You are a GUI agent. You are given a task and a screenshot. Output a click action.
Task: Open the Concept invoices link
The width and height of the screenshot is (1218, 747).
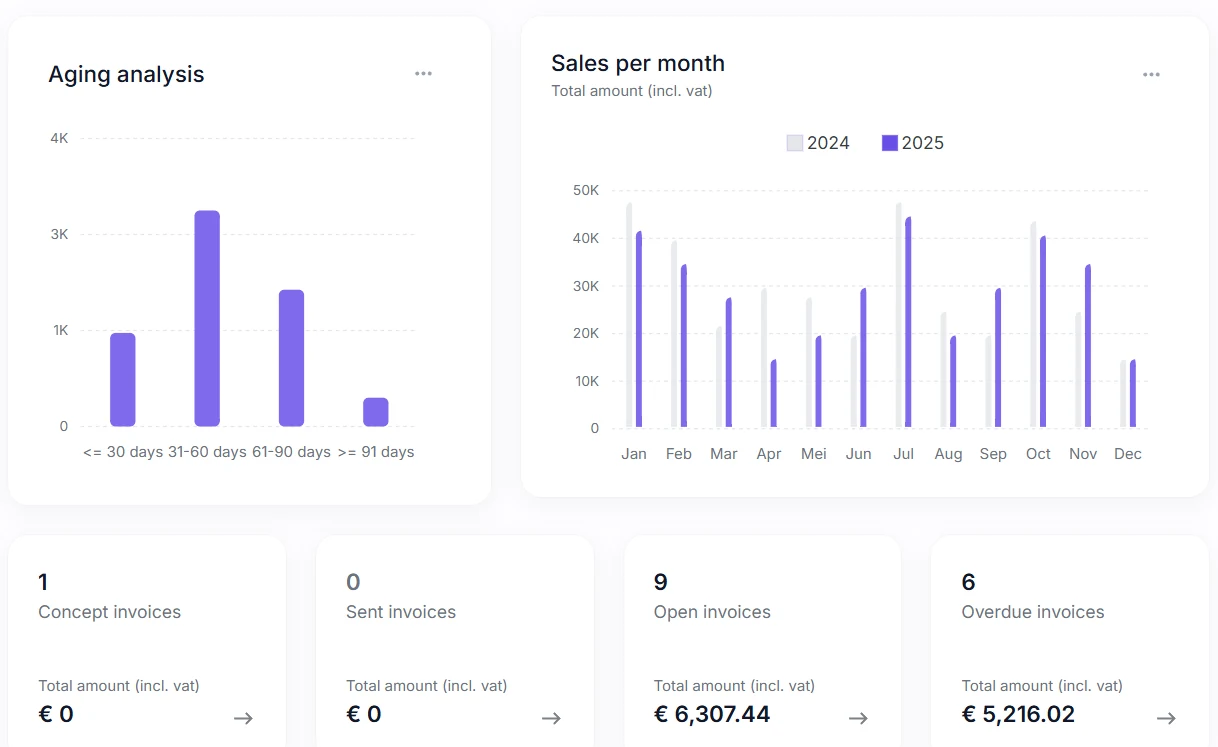tap(110, 612)
